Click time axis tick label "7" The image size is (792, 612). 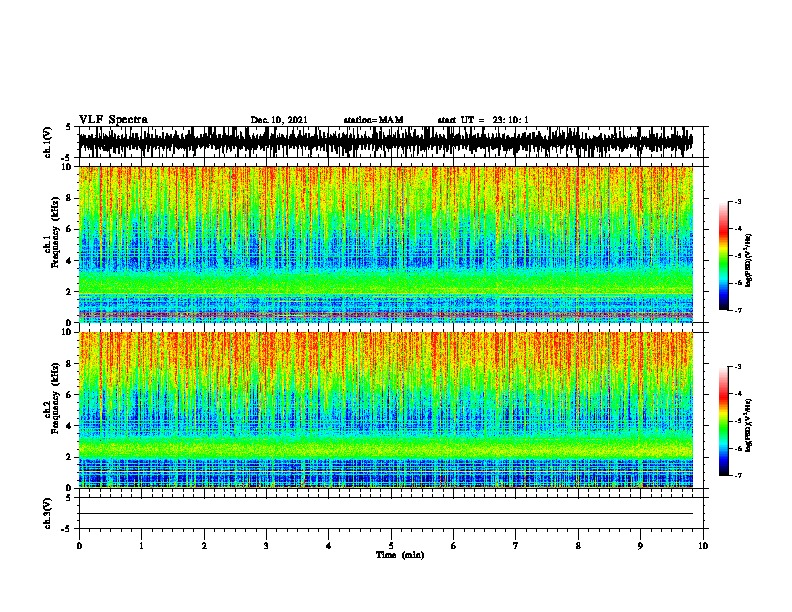coord(516,546)
